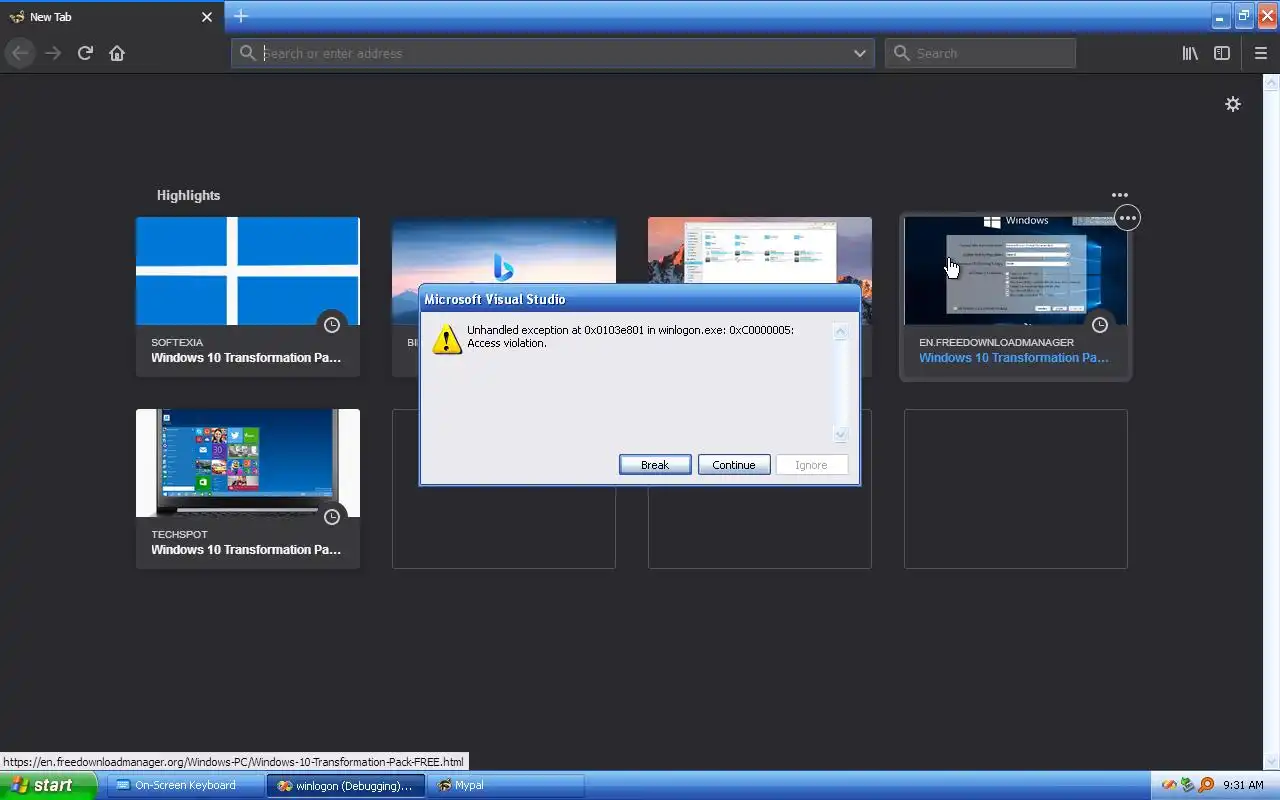Click the dialog message scroll-down arrow
This screenshot has height=800, width=1280.
pos(840,434)
